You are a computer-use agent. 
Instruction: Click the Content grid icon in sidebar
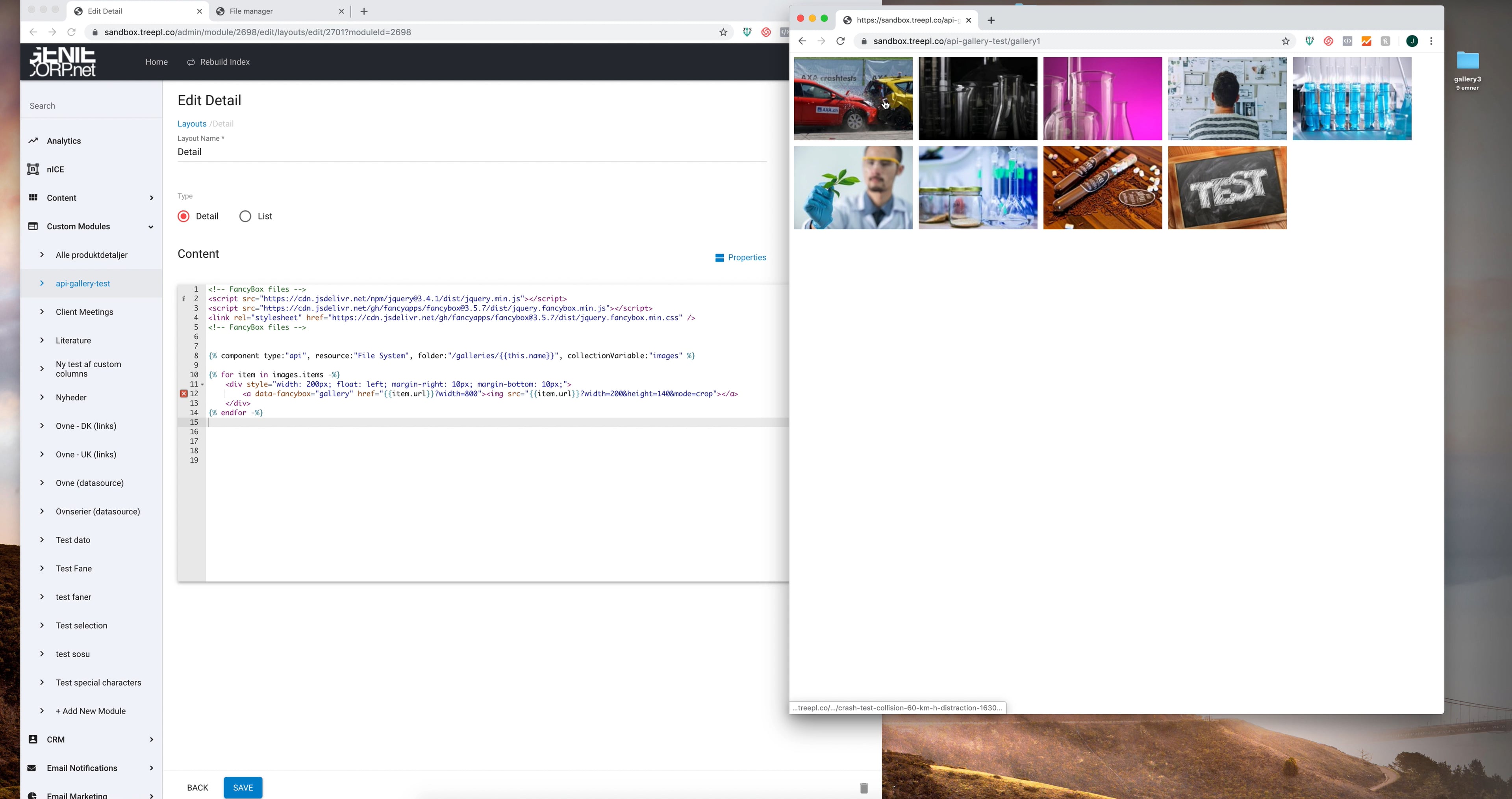[x=33, y=198]
